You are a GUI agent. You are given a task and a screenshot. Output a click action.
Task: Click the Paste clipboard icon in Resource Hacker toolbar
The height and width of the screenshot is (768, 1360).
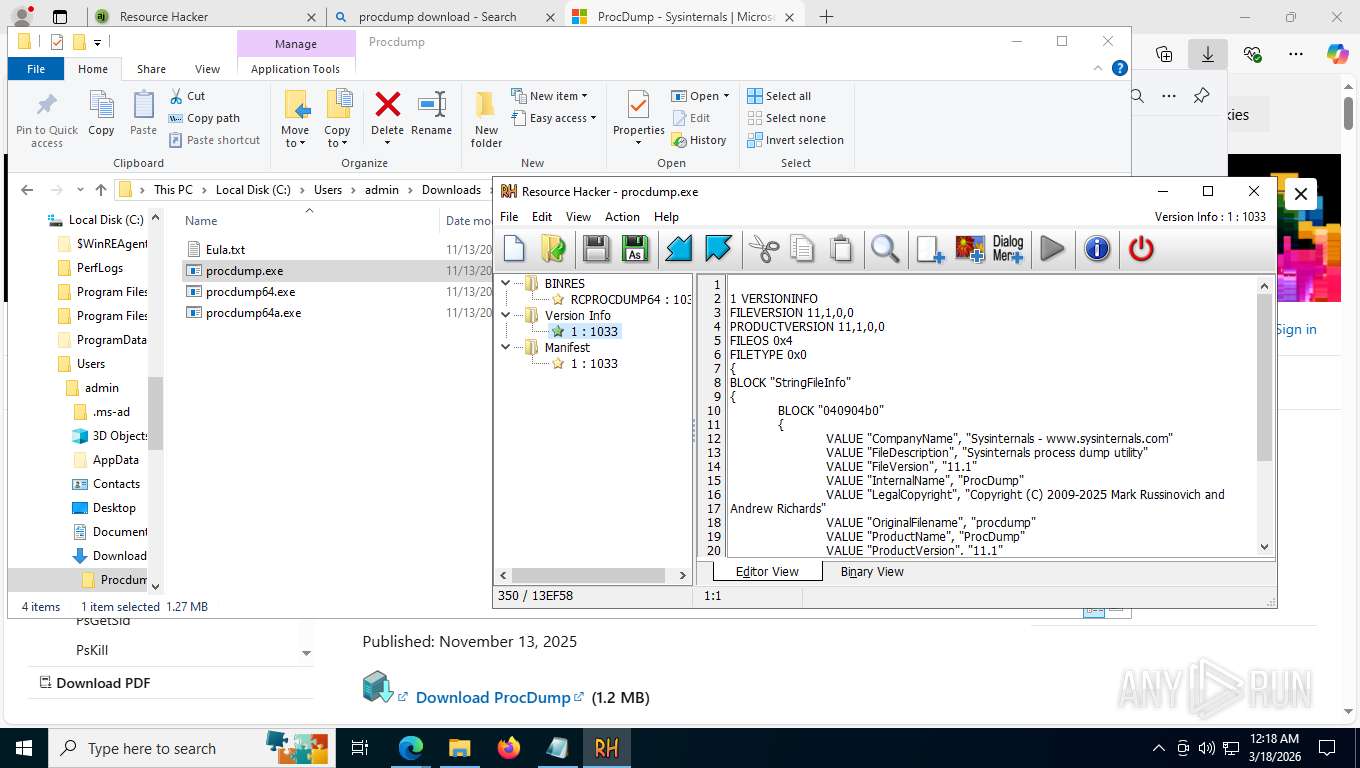coord(841,248)
